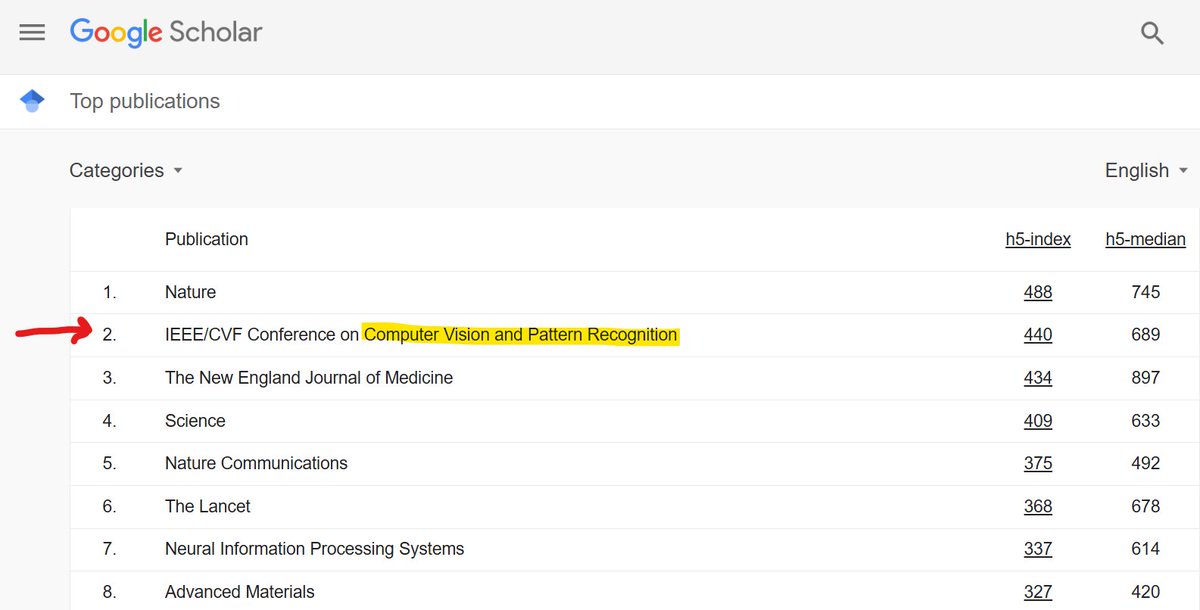Open New England Journal h5-index 434
Image resolution: width=1200 pixels, height=610 pixels.
click(x=1038, y=378)
